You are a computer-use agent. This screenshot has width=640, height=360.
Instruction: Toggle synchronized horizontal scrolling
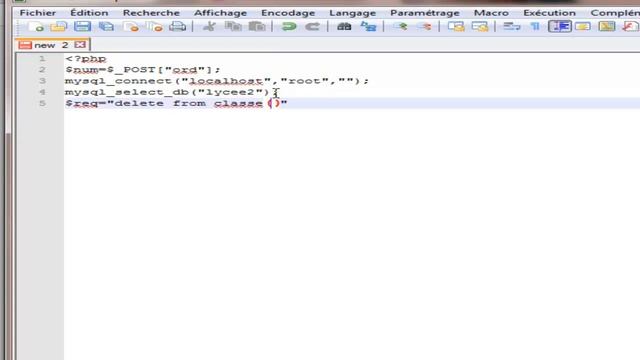pyautogui.click(x=480, y=27)
